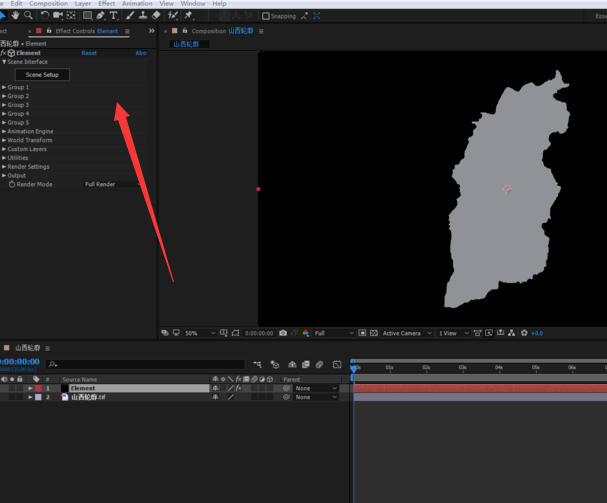
Task: Enable the Snapping checkbox
Action: 266,16
